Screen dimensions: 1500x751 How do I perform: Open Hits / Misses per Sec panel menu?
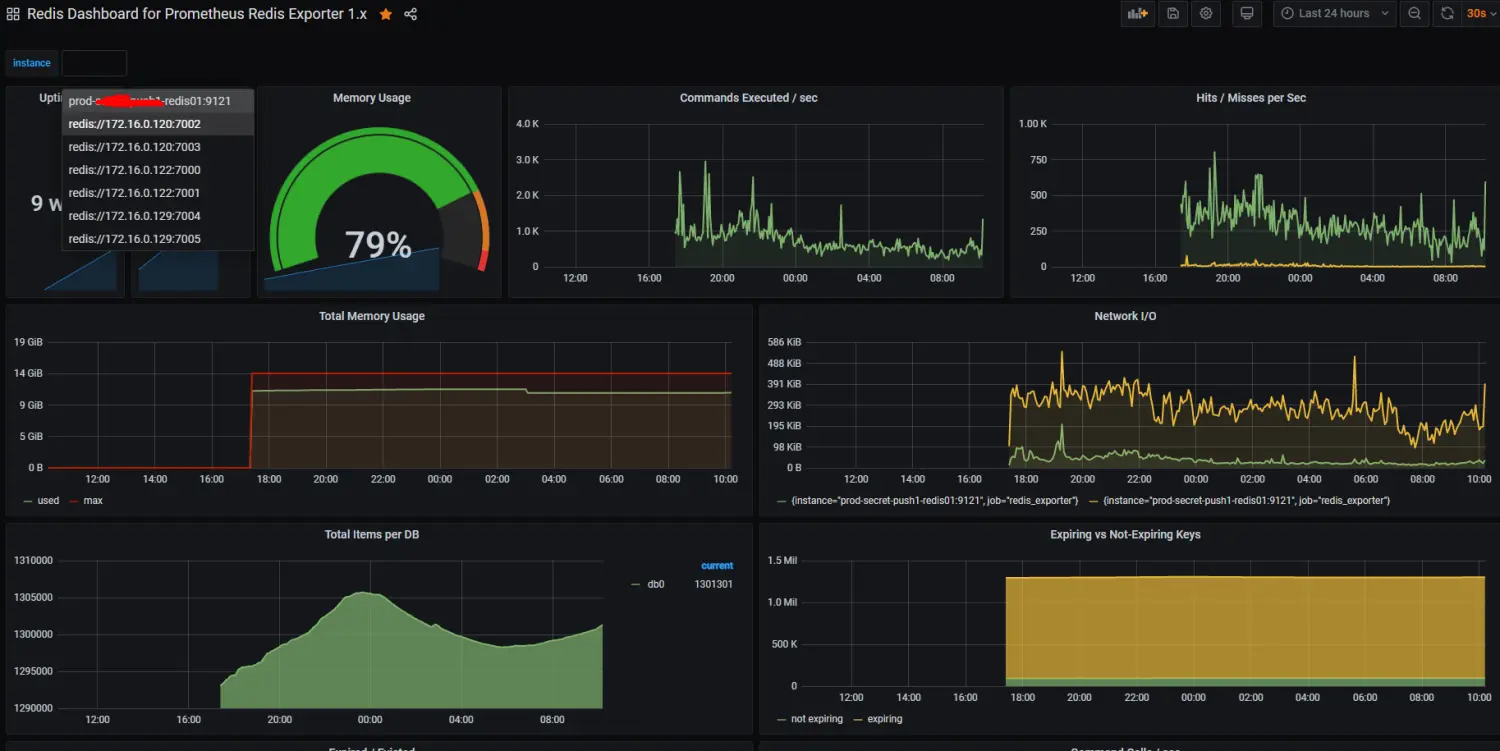[x=1251, y=98]
